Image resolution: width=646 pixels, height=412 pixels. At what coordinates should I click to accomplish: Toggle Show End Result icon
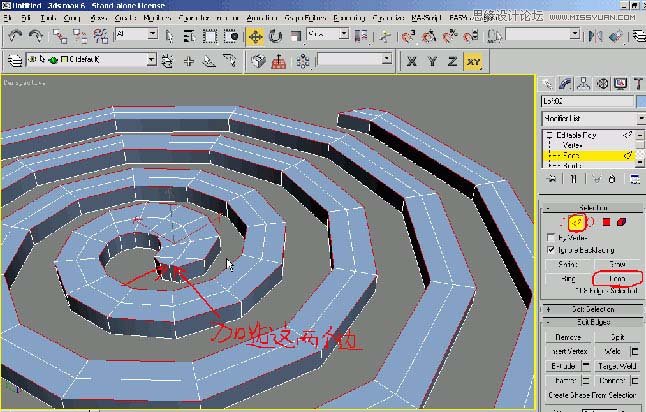(573, 179)
